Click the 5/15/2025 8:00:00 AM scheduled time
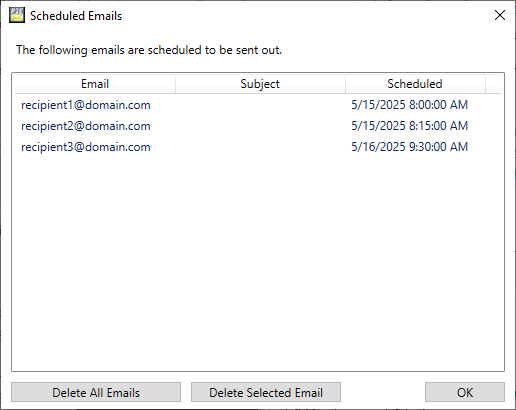The image size is (516, 410). click(410, 105)
